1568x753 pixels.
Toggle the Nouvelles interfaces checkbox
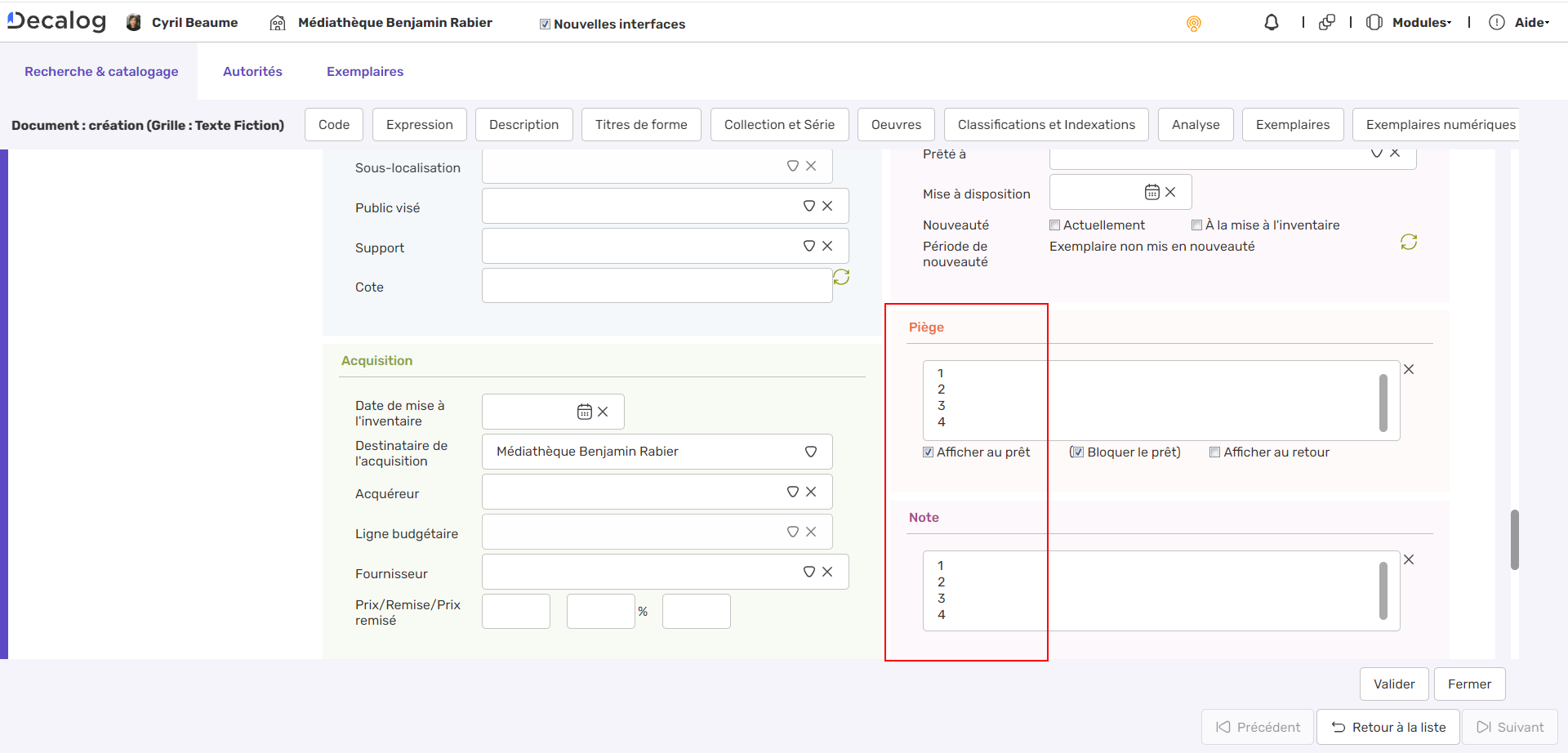545,25
